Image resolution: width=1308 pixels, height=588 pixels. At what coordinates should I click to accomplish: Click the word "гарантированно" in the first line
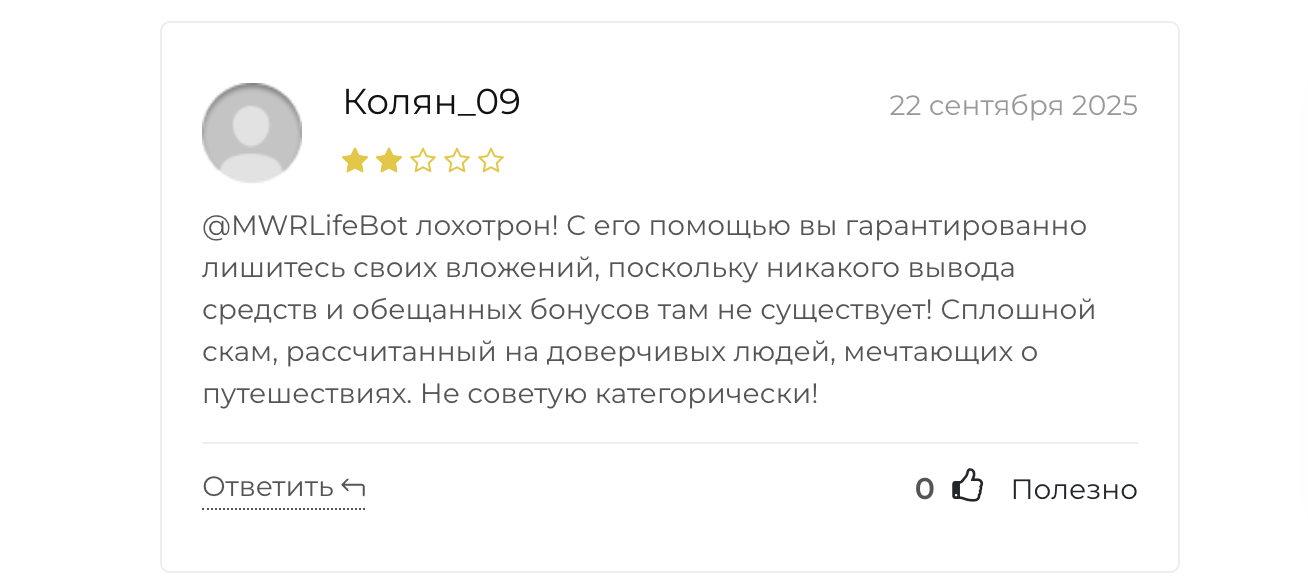pos(966,226)
